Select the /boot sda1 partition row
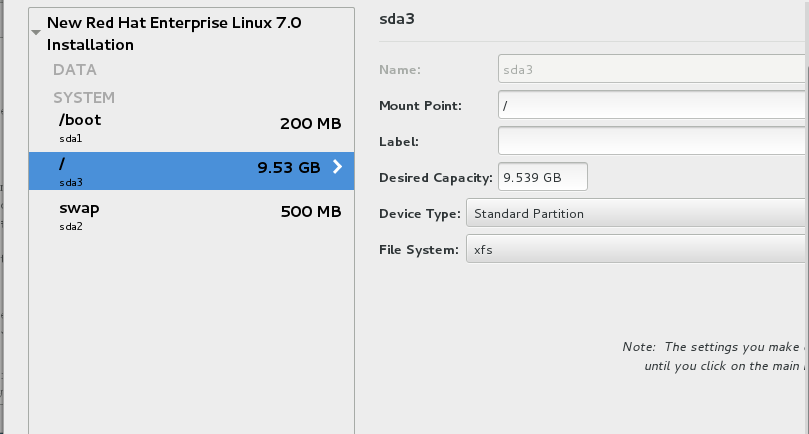Screen dimensions: 809x434 coord(191,129)
